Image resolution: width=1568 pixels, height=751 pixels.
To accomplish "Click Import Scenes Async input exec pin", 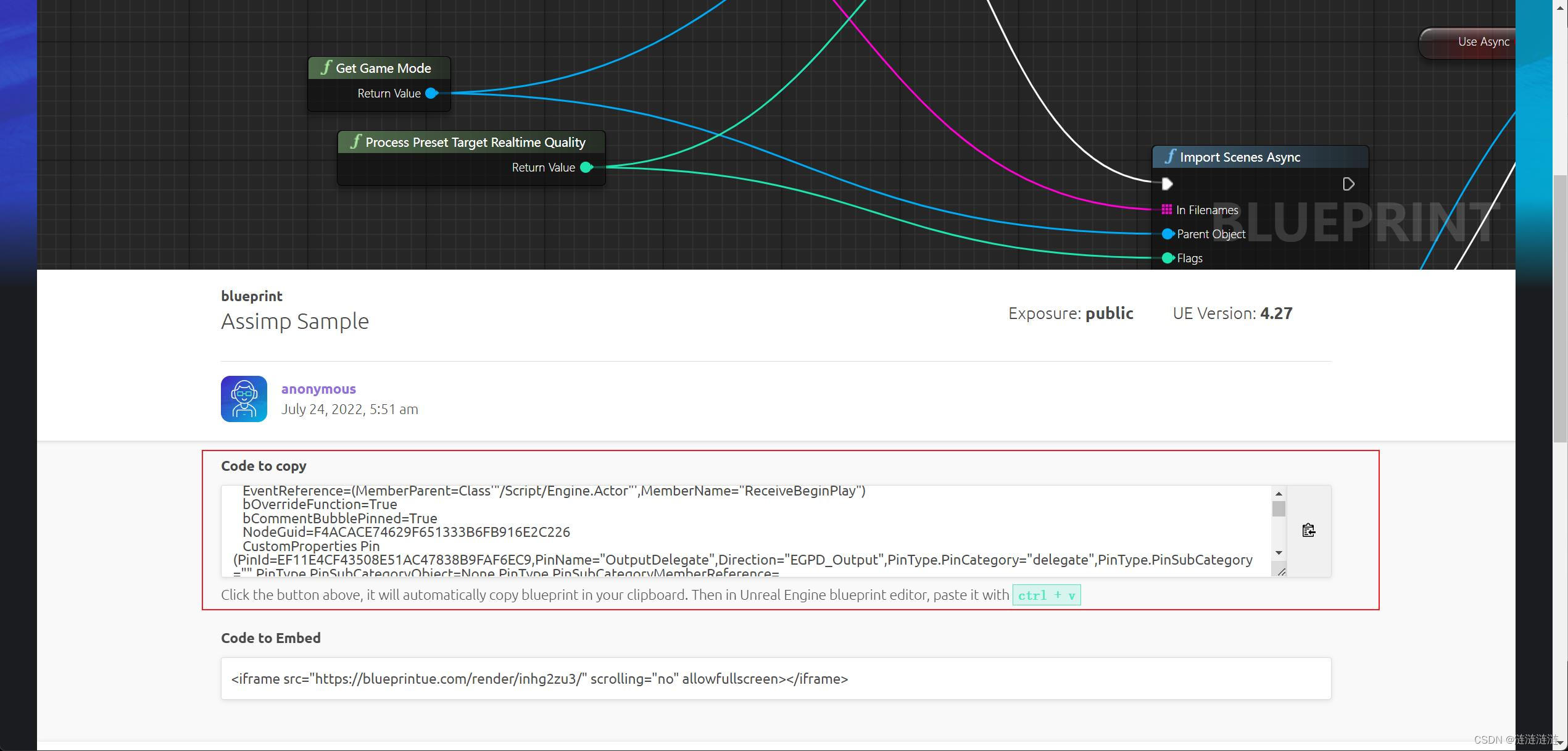I will coord(1167,184).
